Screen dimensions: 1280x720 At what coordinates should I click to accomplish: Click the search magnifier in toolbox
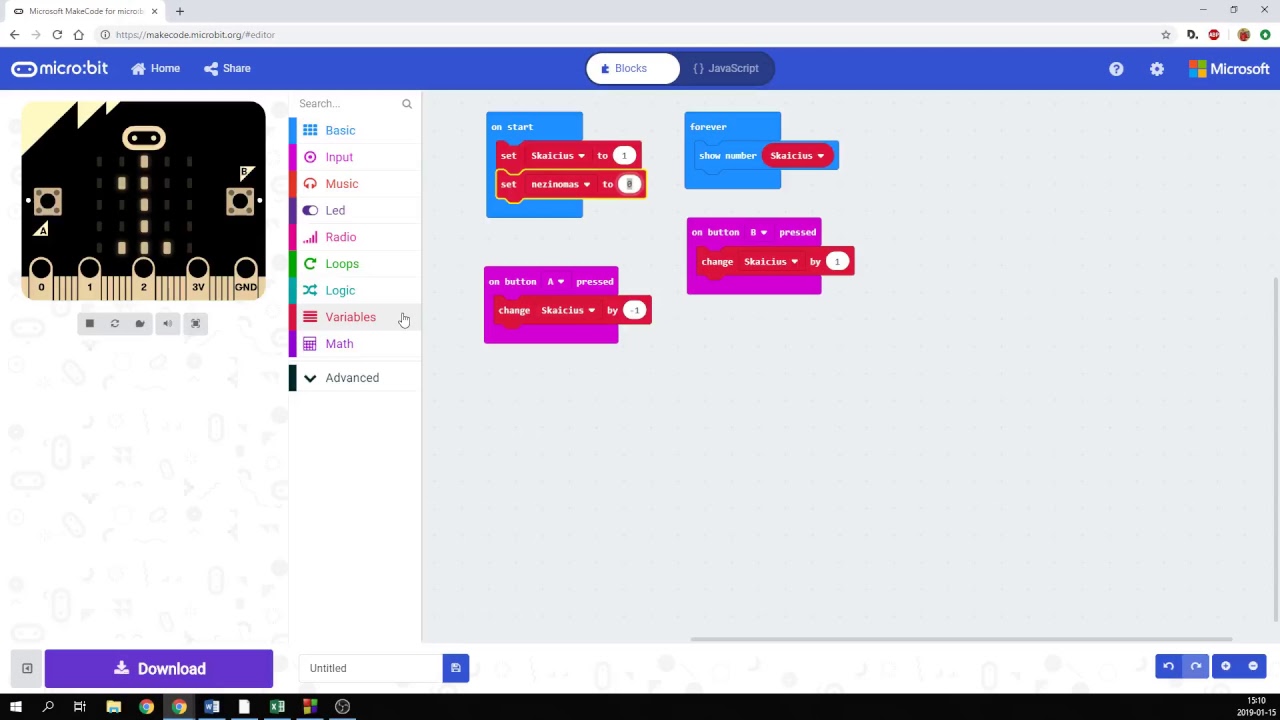click(x=407, y=104)
